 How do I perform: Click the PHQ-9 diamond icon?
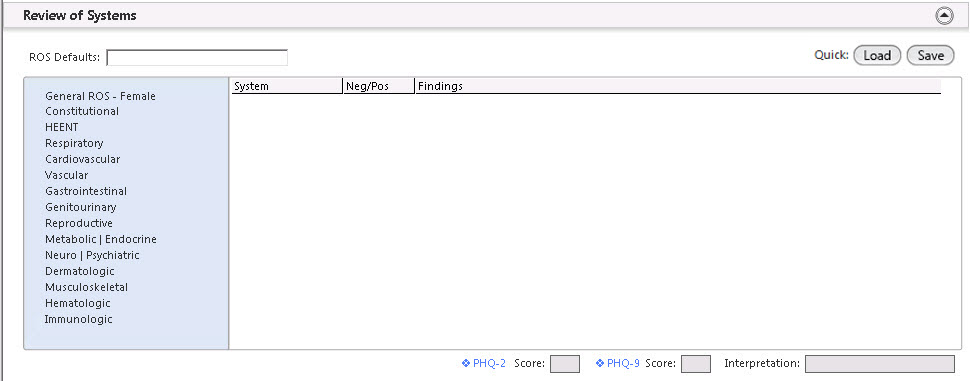click(x=600, y=364)
